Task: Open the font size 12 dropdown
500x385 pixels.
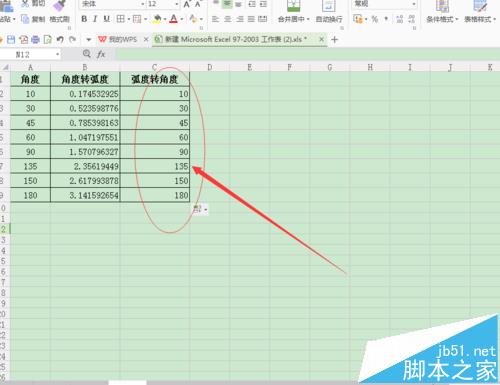Action: (177, 4)
